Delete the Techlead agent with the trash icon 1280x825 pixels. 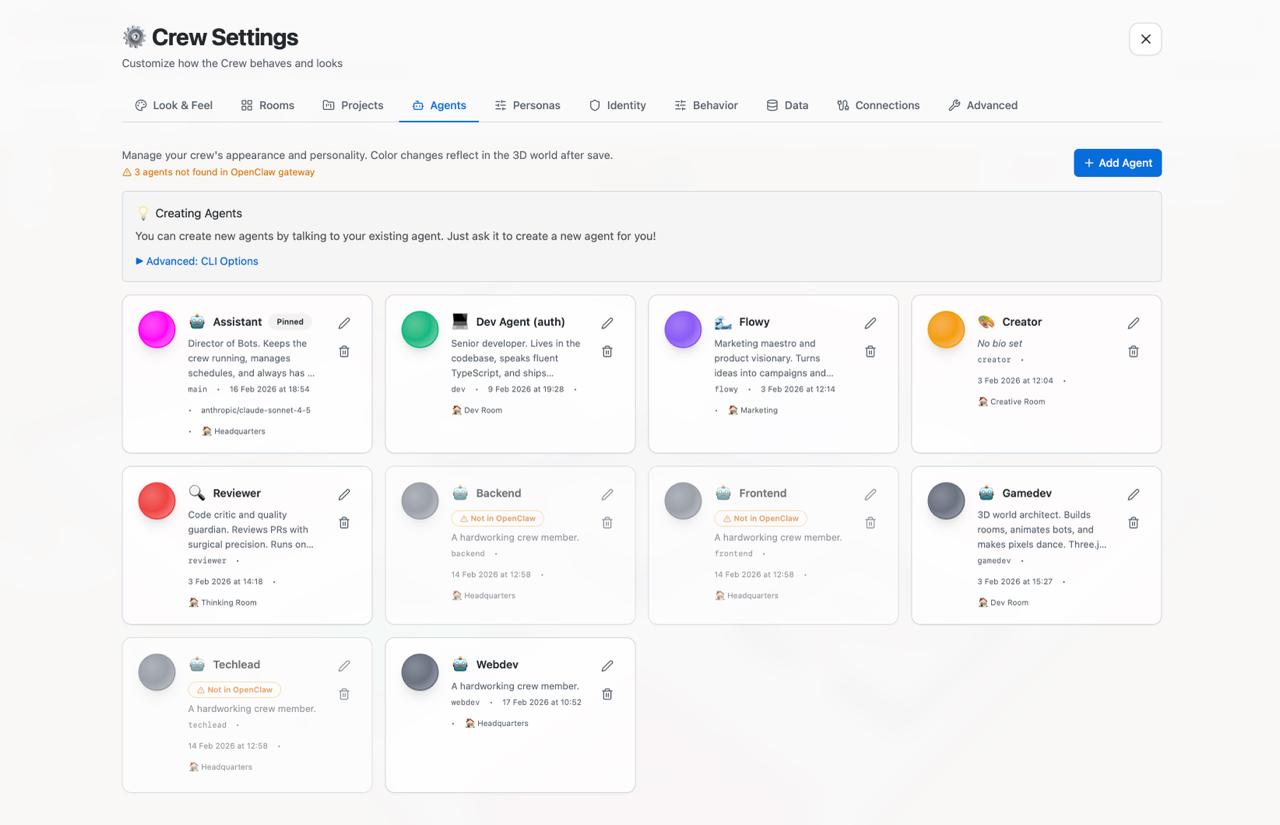coord(344,693)
